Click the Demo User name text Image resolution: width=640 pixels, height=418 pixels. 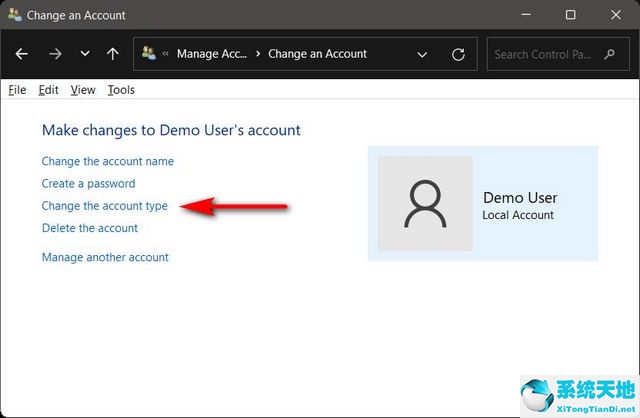point(520,198)
